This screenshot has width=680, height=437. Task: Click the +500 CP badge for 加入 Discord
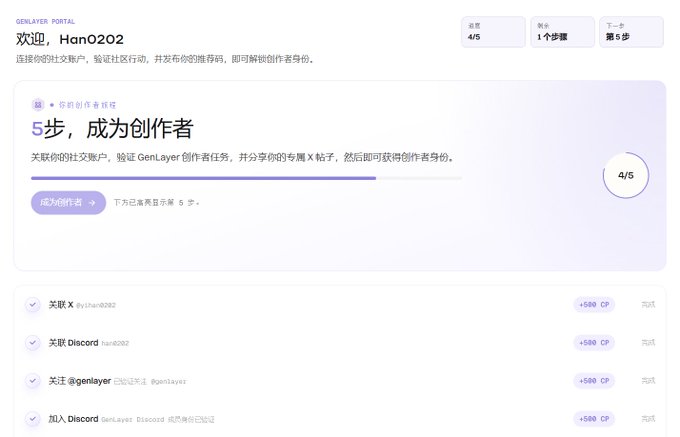pos(594,419)
